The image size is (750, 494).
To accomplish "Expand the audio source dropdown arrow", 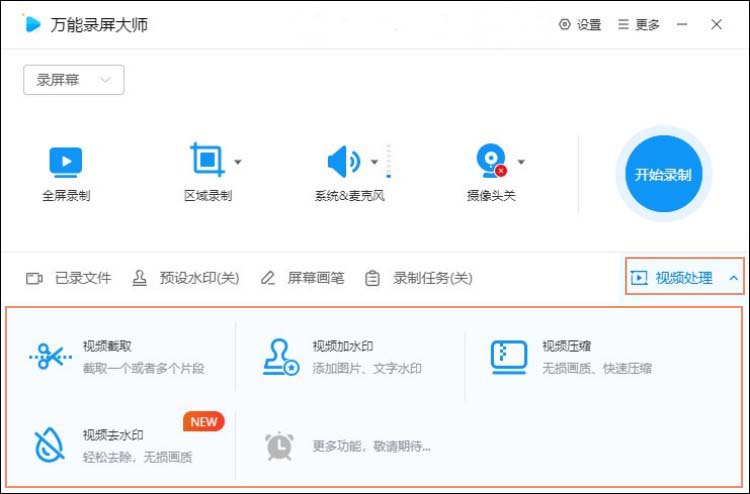I will pos(375,162).
